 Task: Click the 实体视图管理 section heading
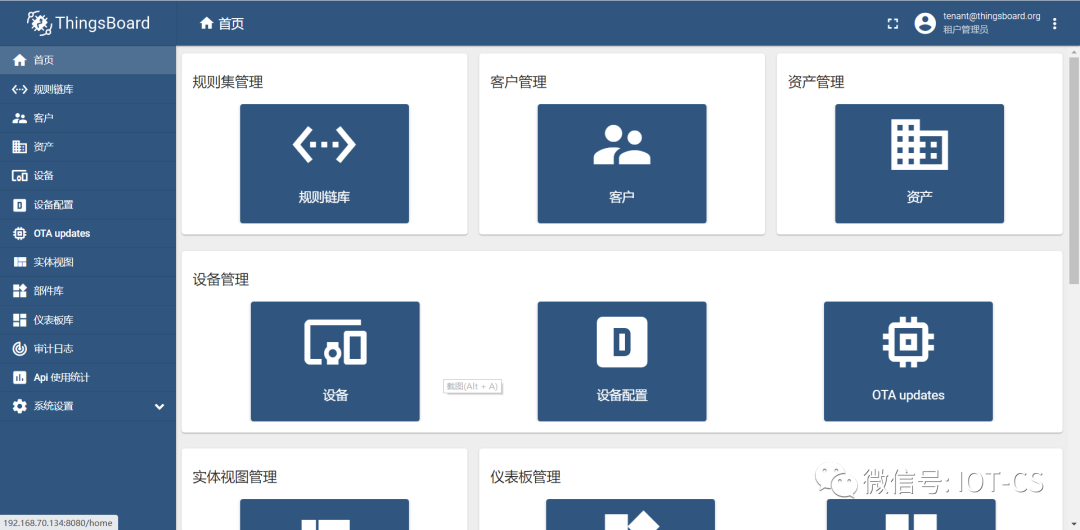pos(235,477)
